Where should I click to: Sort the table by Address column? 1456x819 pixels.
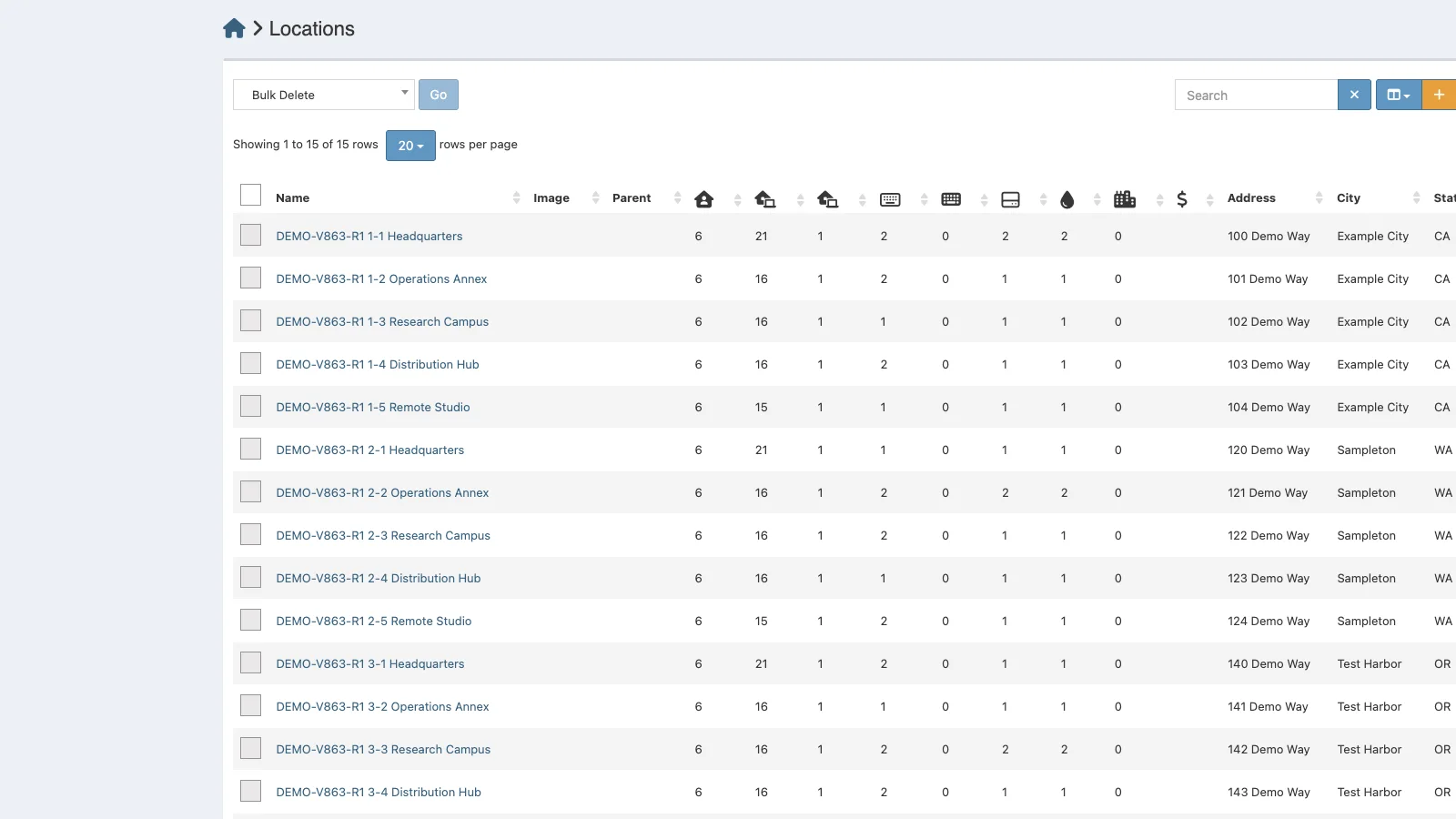pyautogui.click(x=1251, y=198)
